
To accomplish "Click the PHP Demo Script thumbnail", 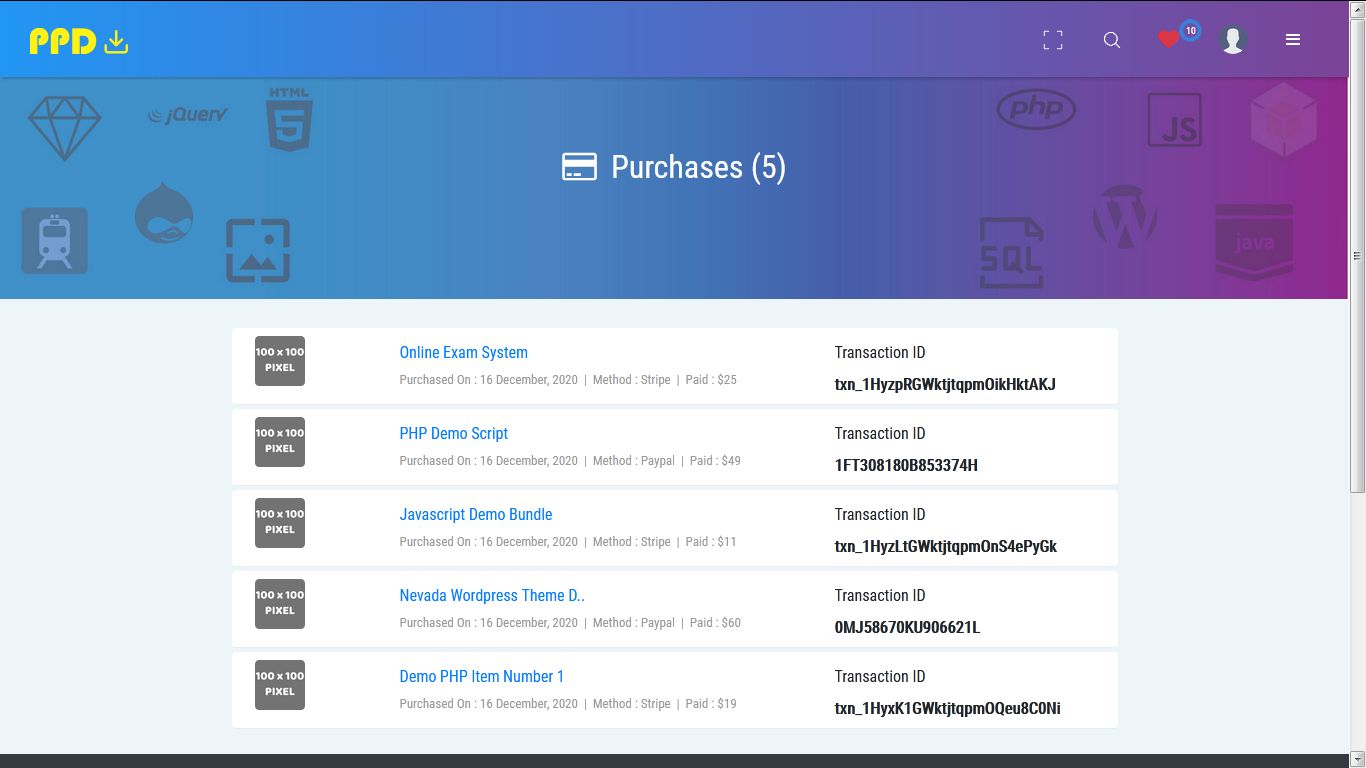I will [279, 442].
